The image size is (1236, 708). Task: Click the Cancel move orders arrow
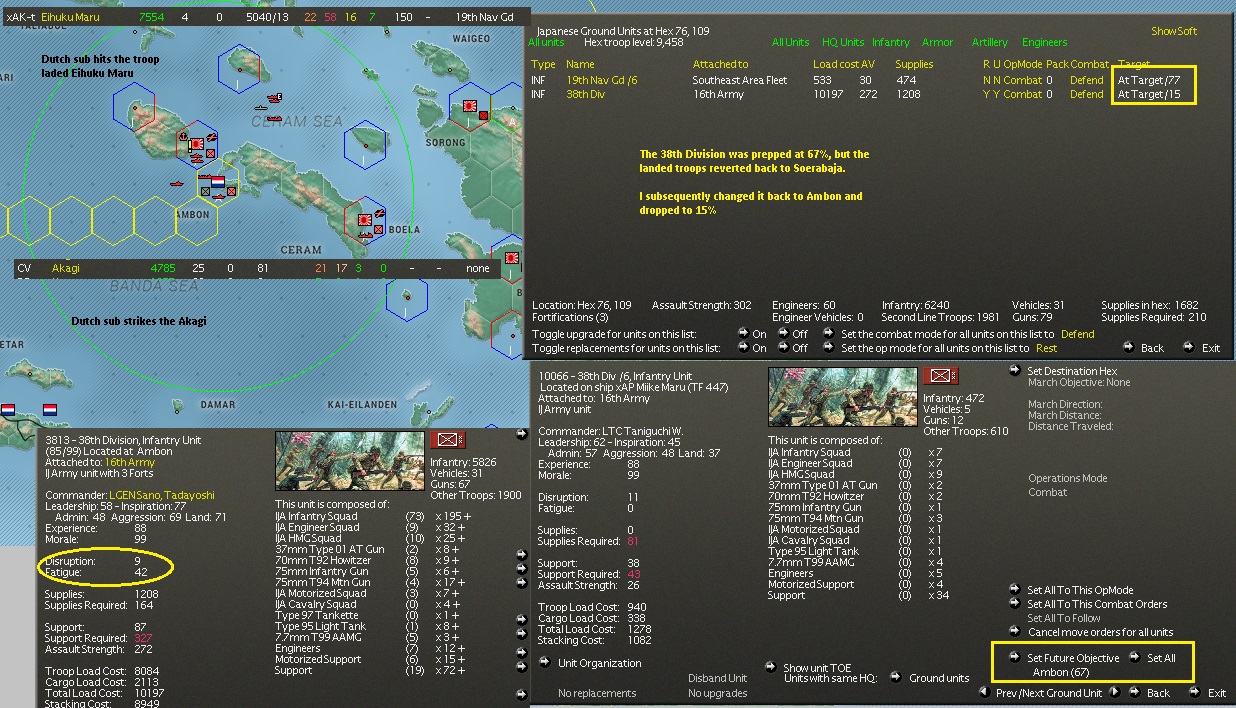coord(1016,632)
